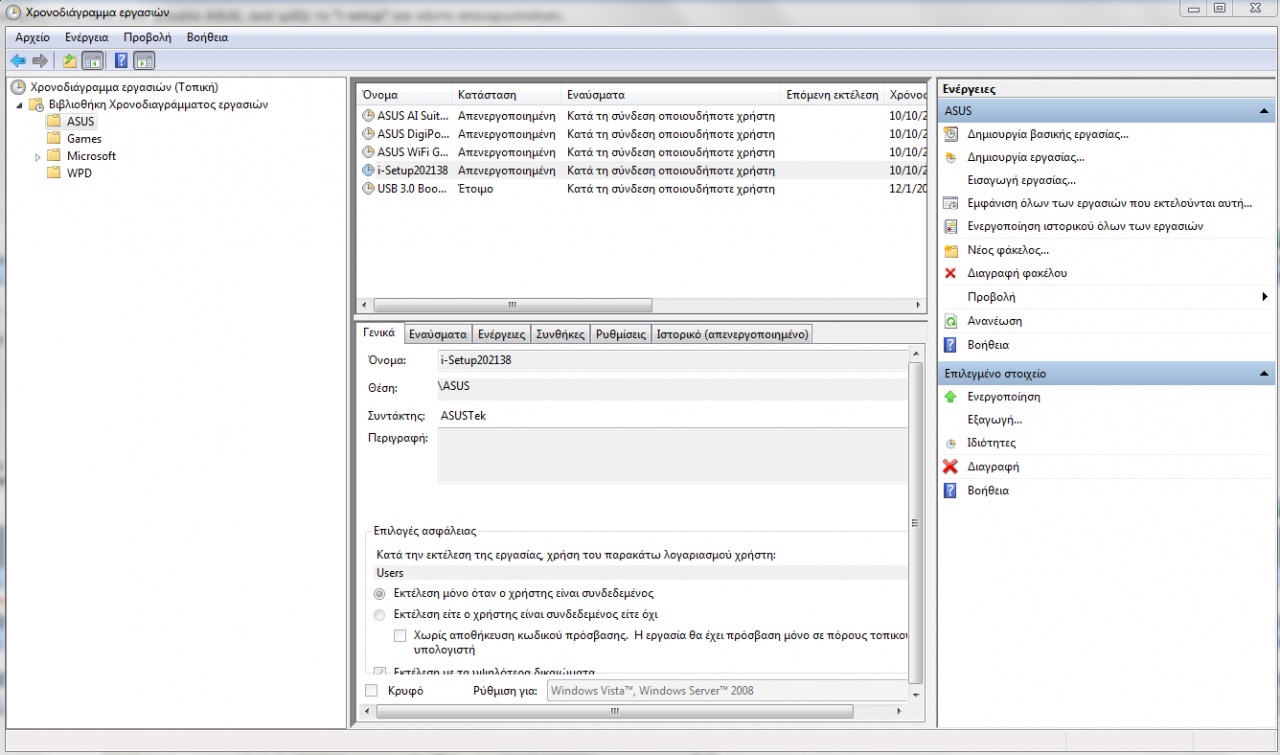Click the Games folder icon in tree

54,139
